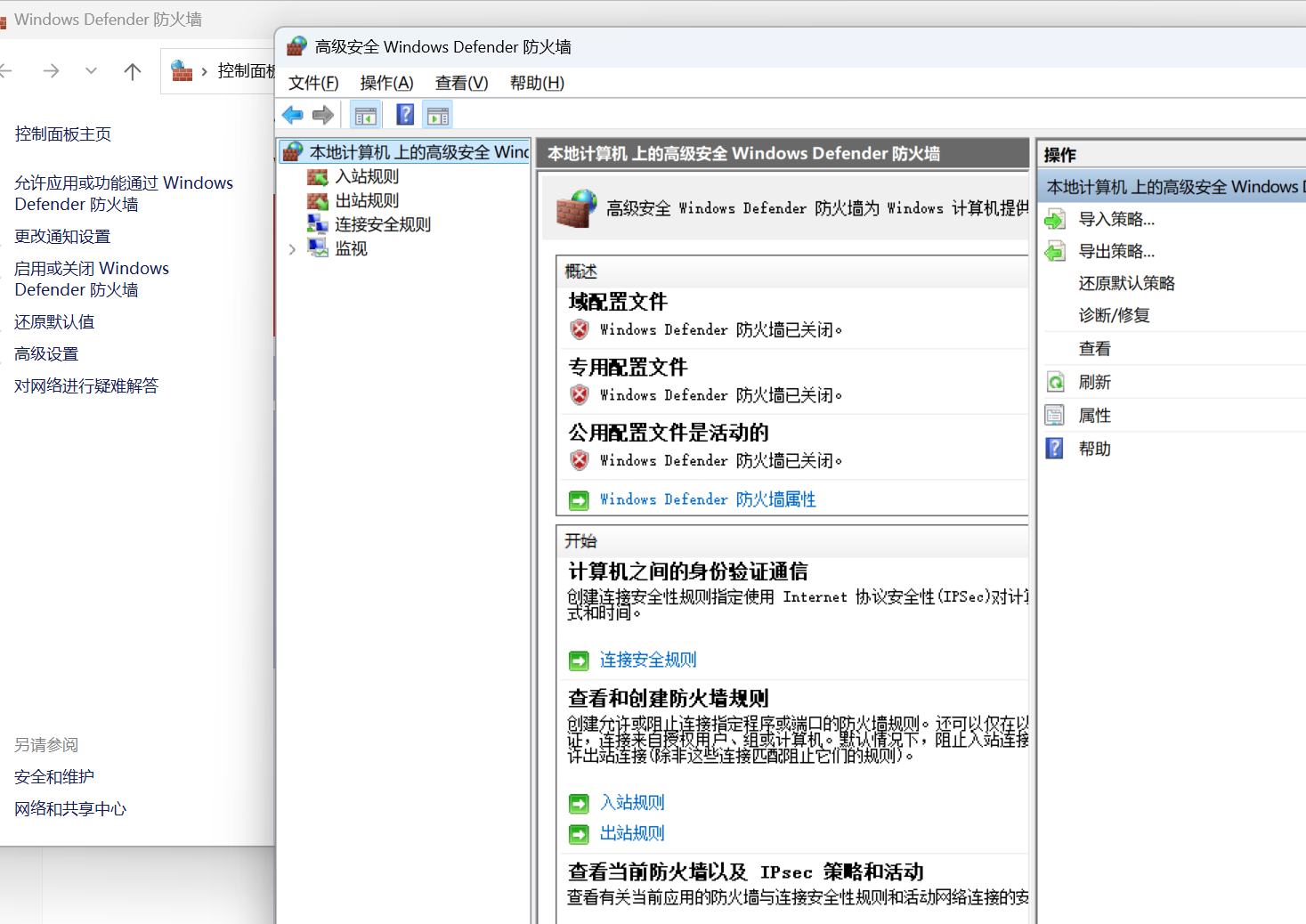The height and width of the screenshot is (924, 1306).
Task: 点击操作窗格中的"属性"图标
Action: coord(1055,415)
